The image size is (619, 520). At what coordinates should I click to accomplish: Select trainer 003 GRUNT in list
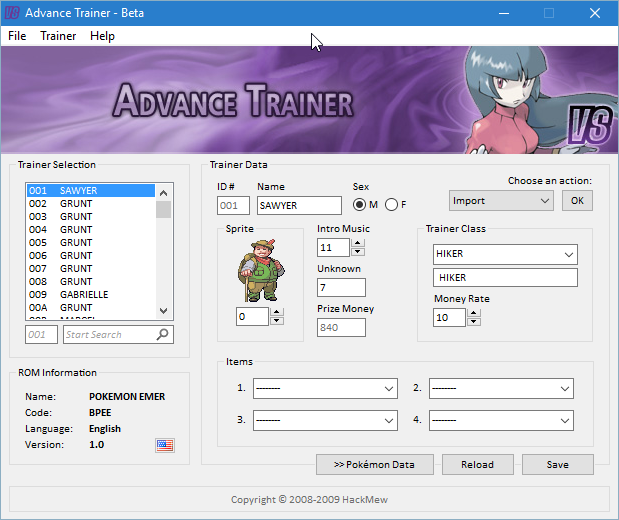tap(91, 217)
